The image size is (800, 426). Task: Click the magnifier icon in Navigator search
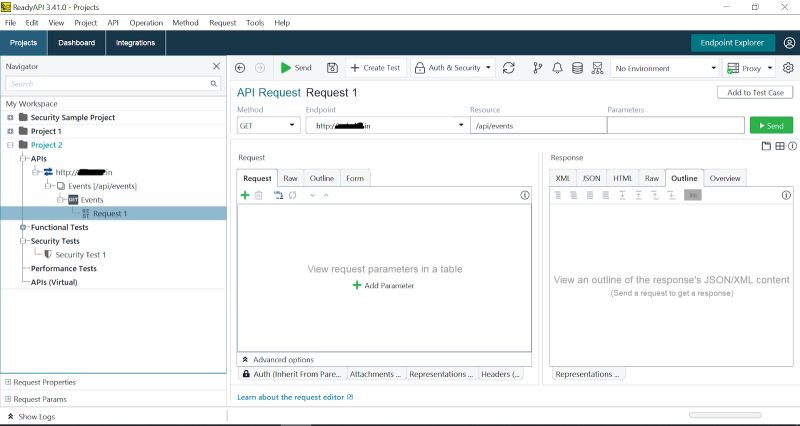pyautogui.click(x=214, y=84)
